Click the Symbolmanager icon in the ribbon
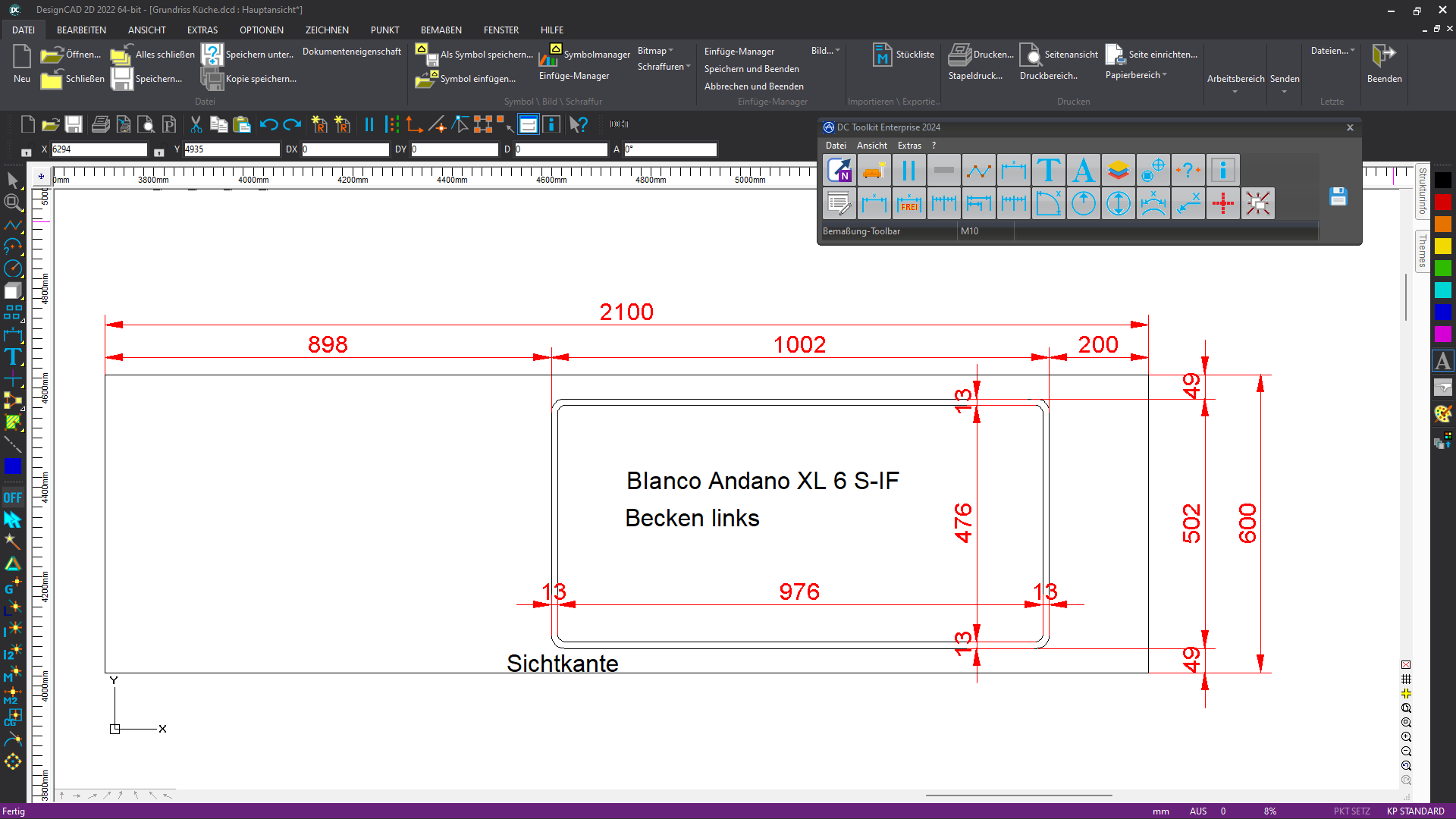This screenshot has height=819, width=1456. pos(549,55)
